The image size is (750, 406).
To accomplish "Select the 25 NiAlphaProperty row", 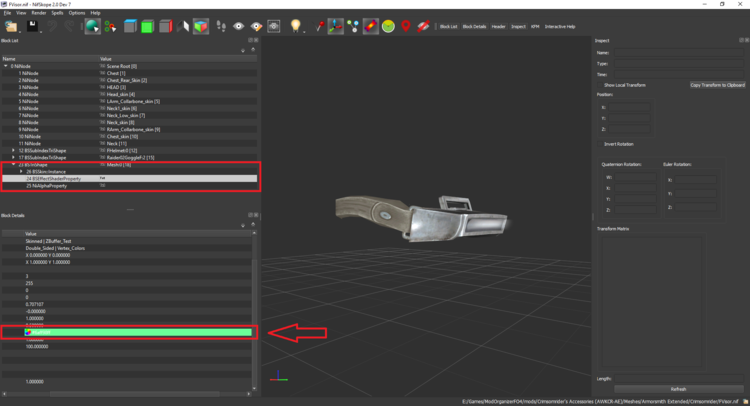I will 129,186.
